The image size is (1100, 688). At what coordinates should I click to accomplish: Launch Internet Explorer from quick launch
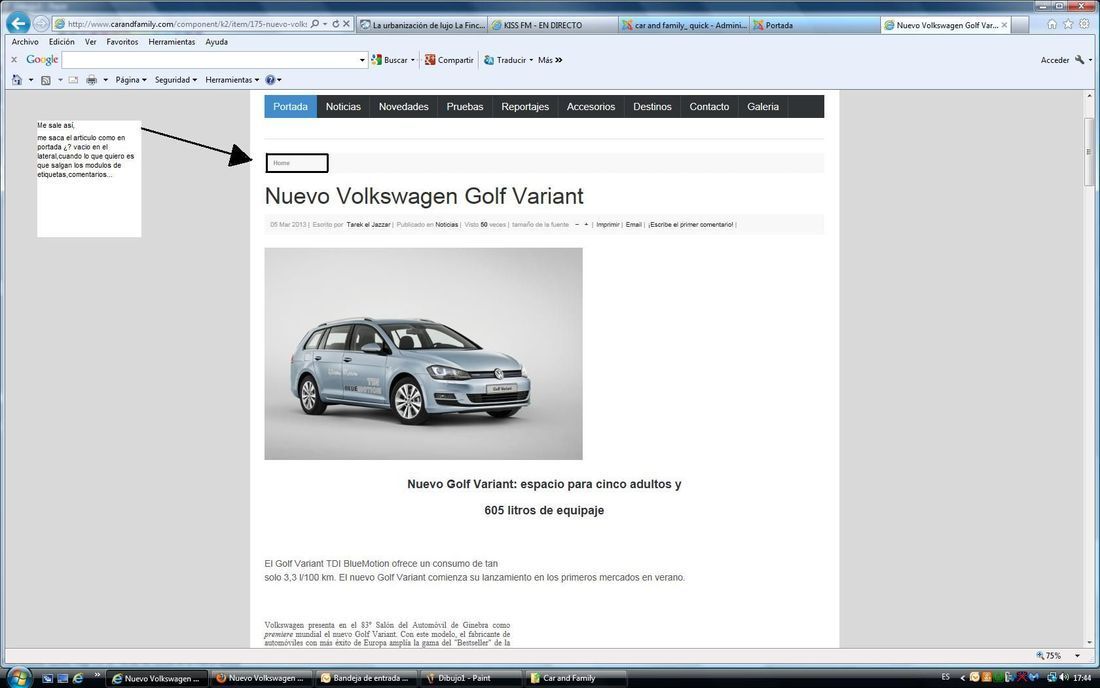78,678
